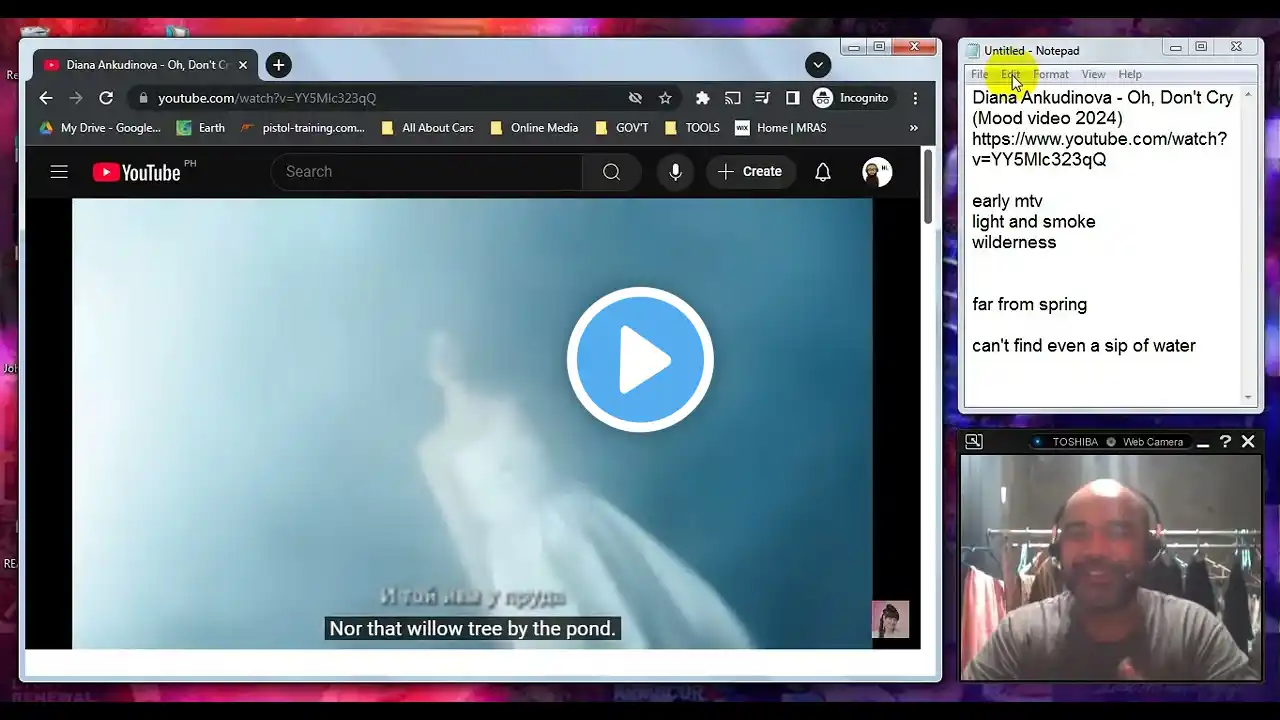Screen dimensions: 1280x720
Task: Expand the Online Media bookmark folder
Action: click(533, 128)
